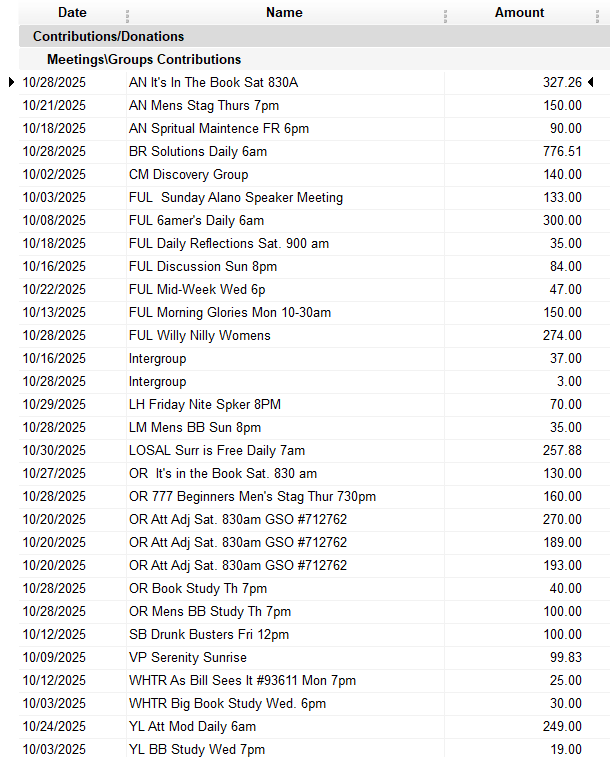Click the Amount column header
610x757 pixels.
519,13
